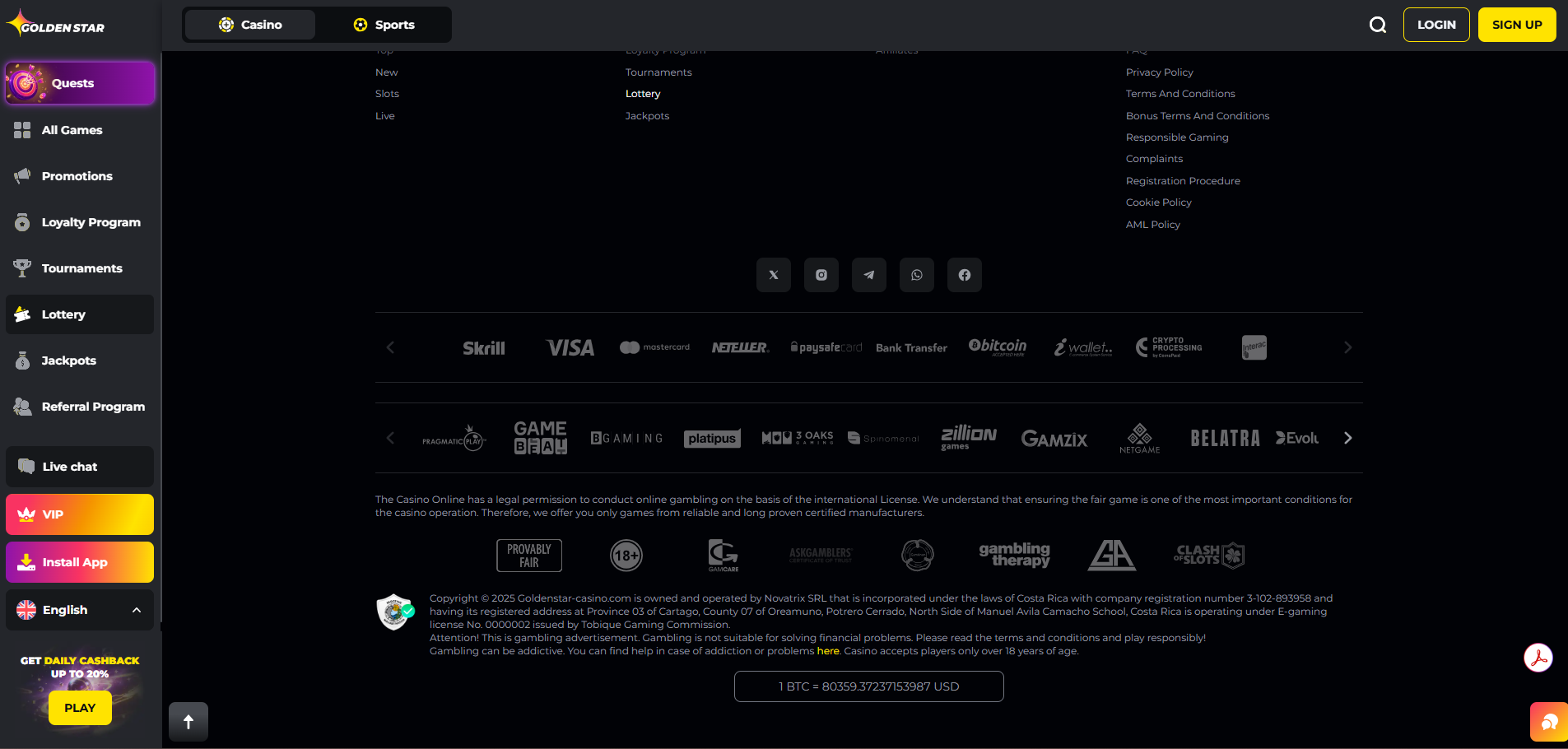The height and width of the screenshot is (749, 1568).
Task: Show previous game providers with left arrow
Action: tap(391, 438)
